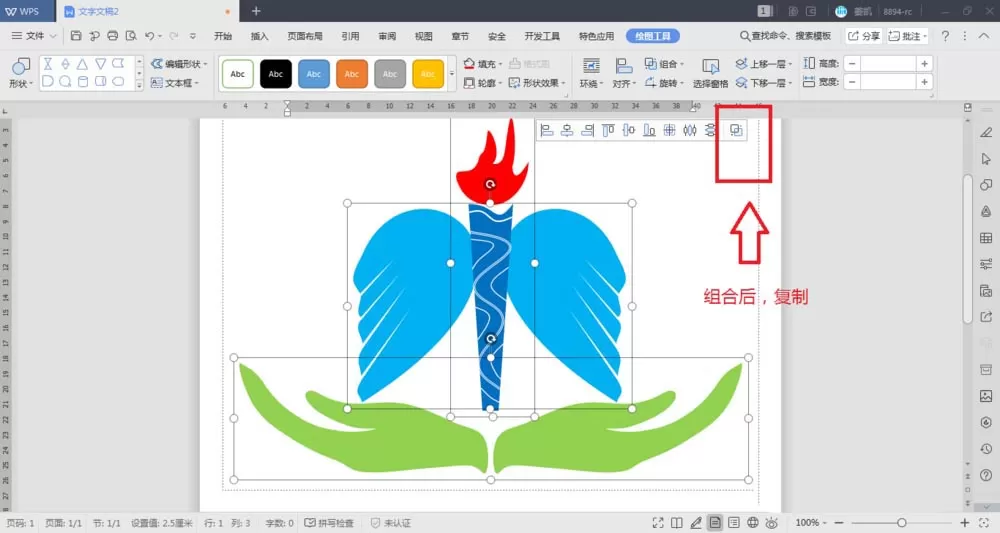Click the 对齐 align button
The height and width of the screenshot is (533, 1000).
tap(624, 73)
